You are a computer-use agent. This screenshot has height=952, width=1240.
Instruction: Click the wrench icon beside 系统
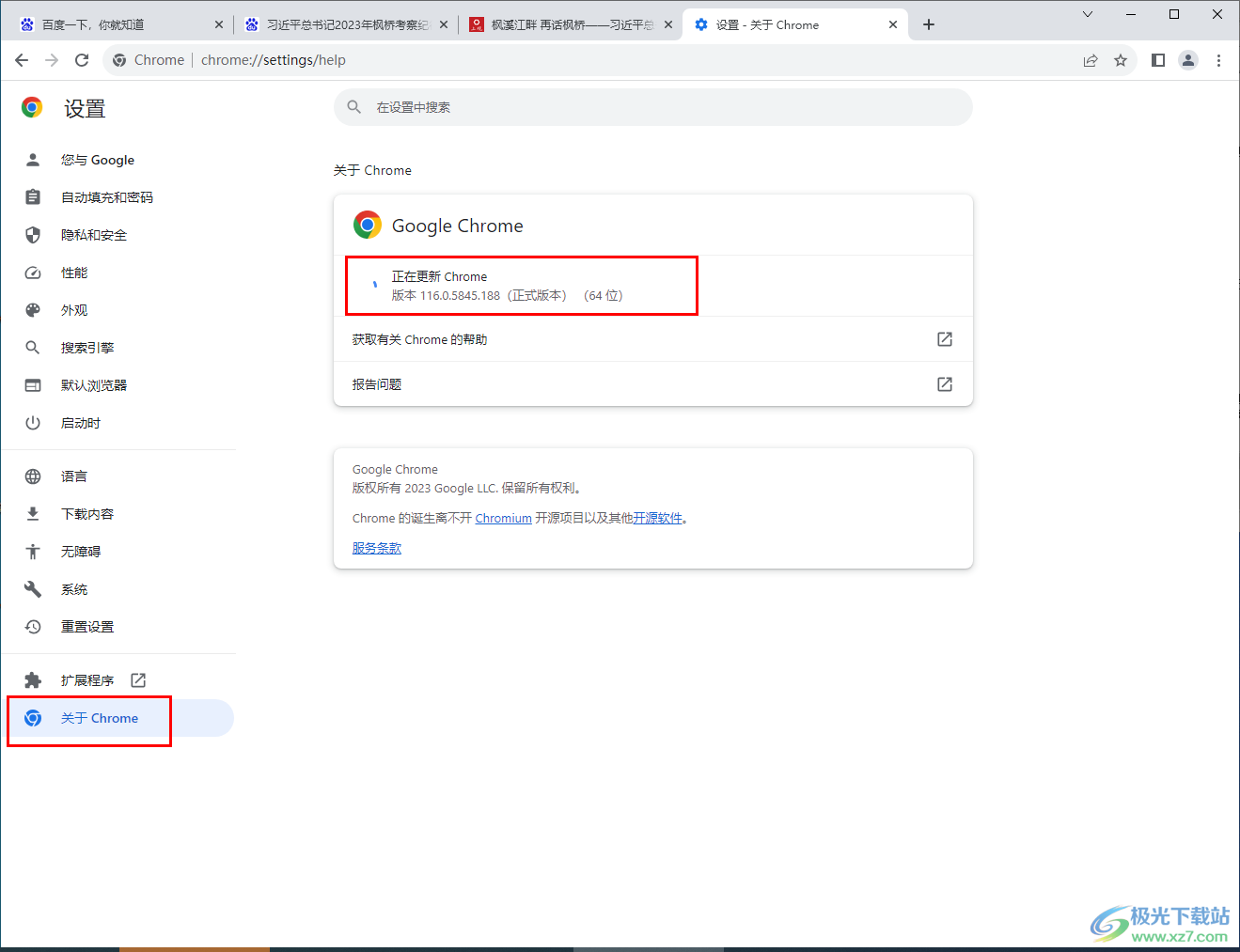33,589
